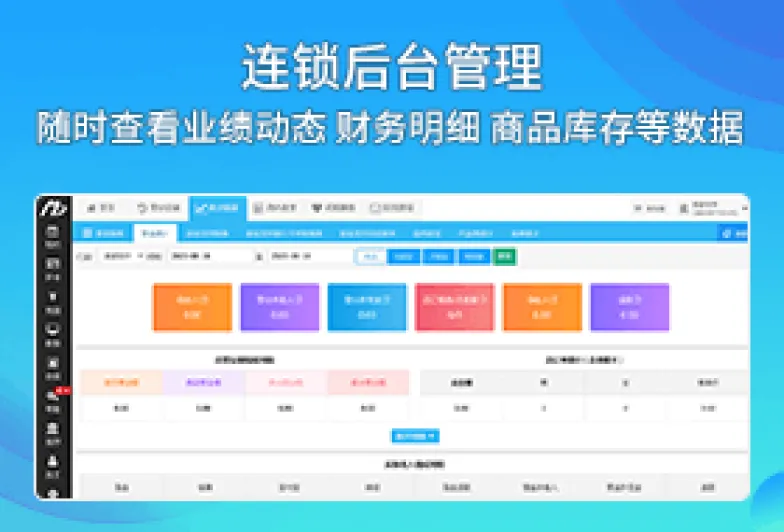Click the end date input field

tap(308, 256)
